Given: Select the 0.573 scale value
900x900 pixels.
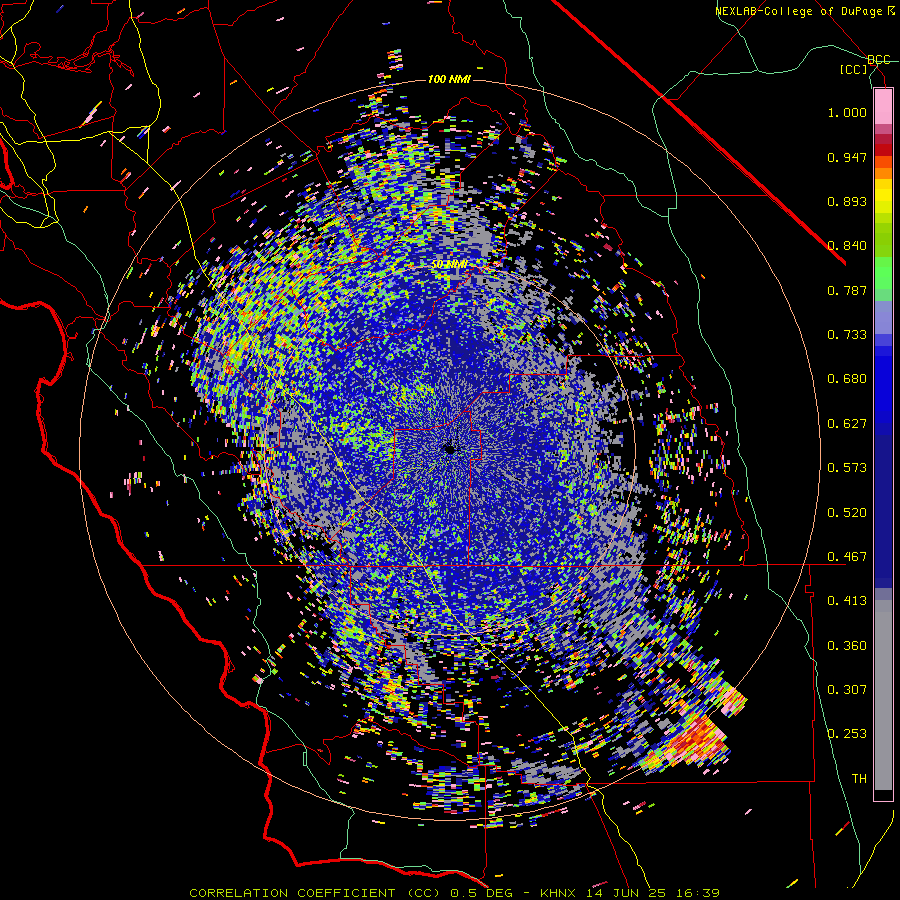Looking at the screenshot, I should coord(847,468).
